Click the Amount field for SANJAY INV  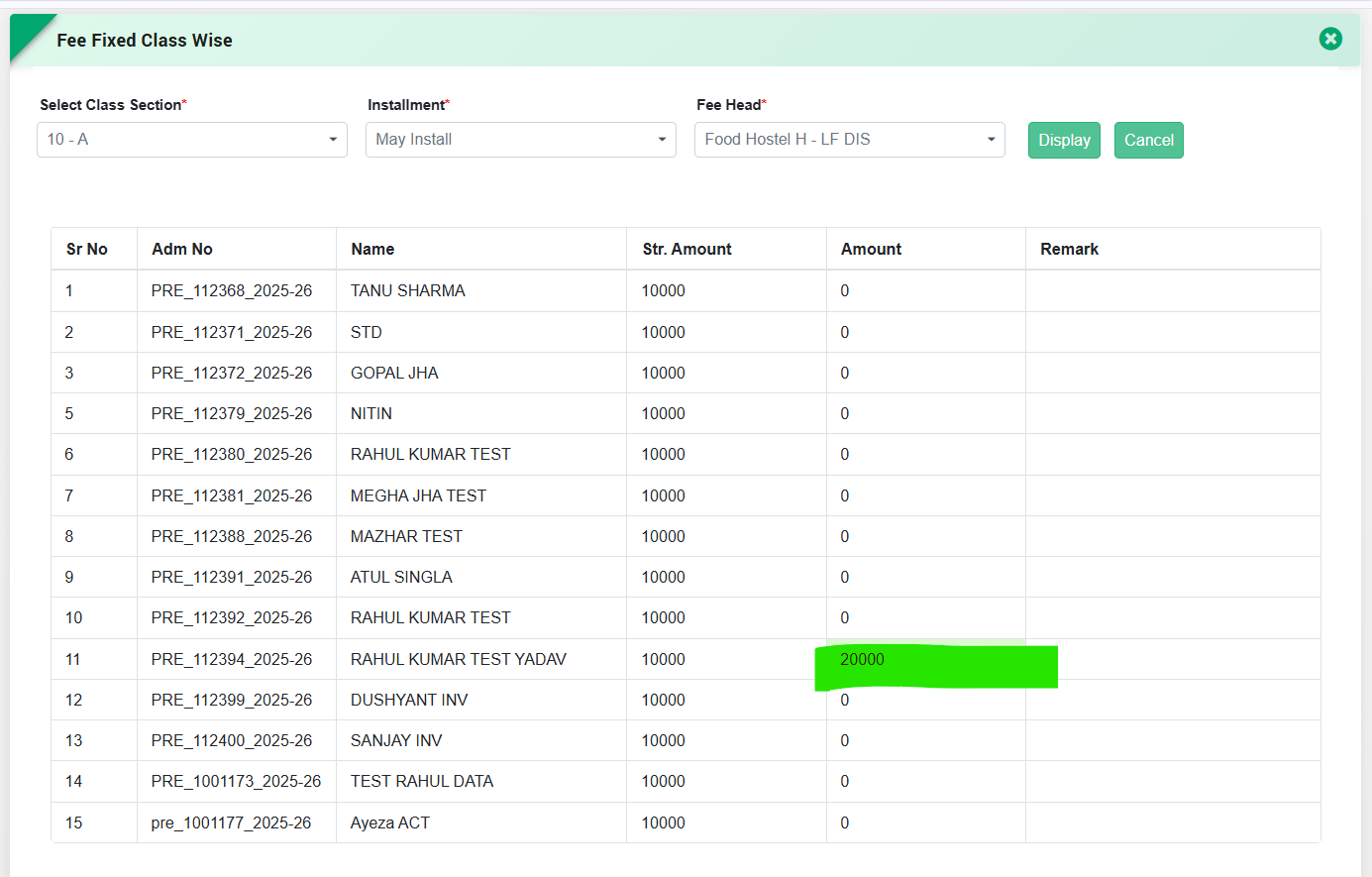pos(926,740)
